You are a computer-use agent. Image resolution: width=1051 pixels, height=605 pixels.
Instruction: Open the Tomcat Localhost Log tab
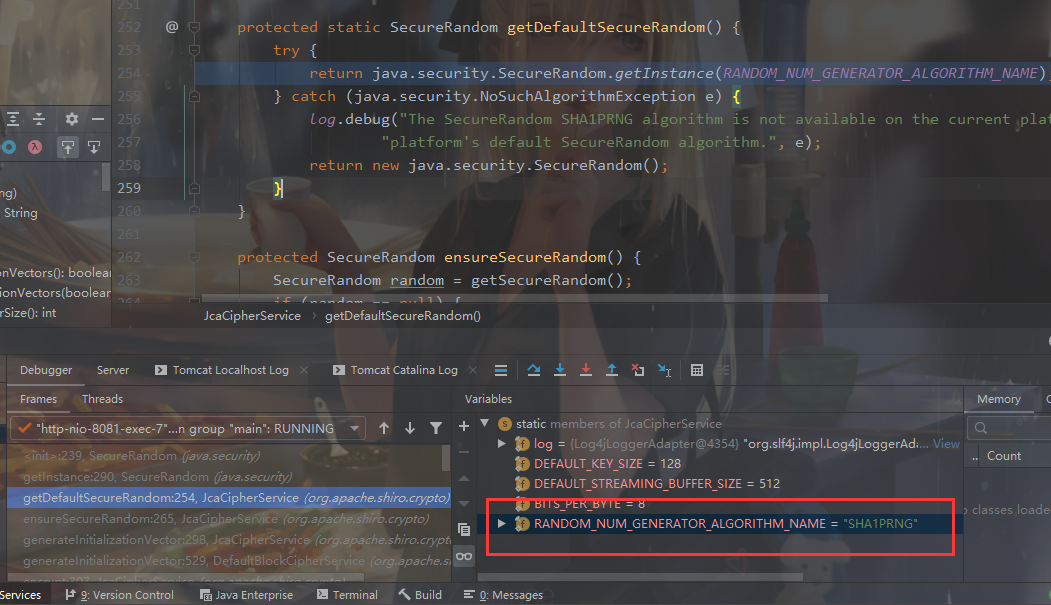click(223, 370)
